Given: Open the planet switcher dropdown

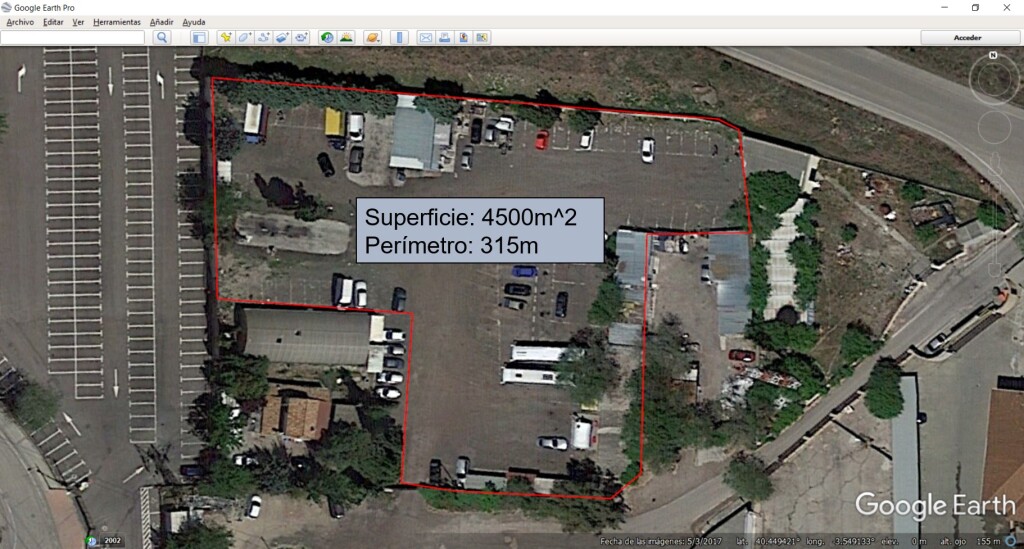Looking at the screenshot, I should (372, 38).
